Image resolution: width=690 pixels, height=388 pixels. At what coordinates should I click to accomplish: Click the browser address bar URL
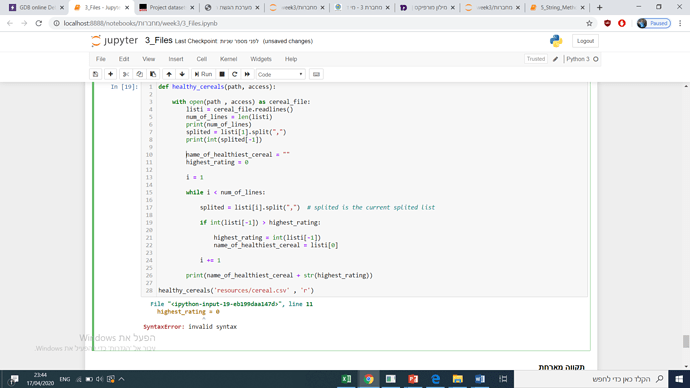coord(140,23)
